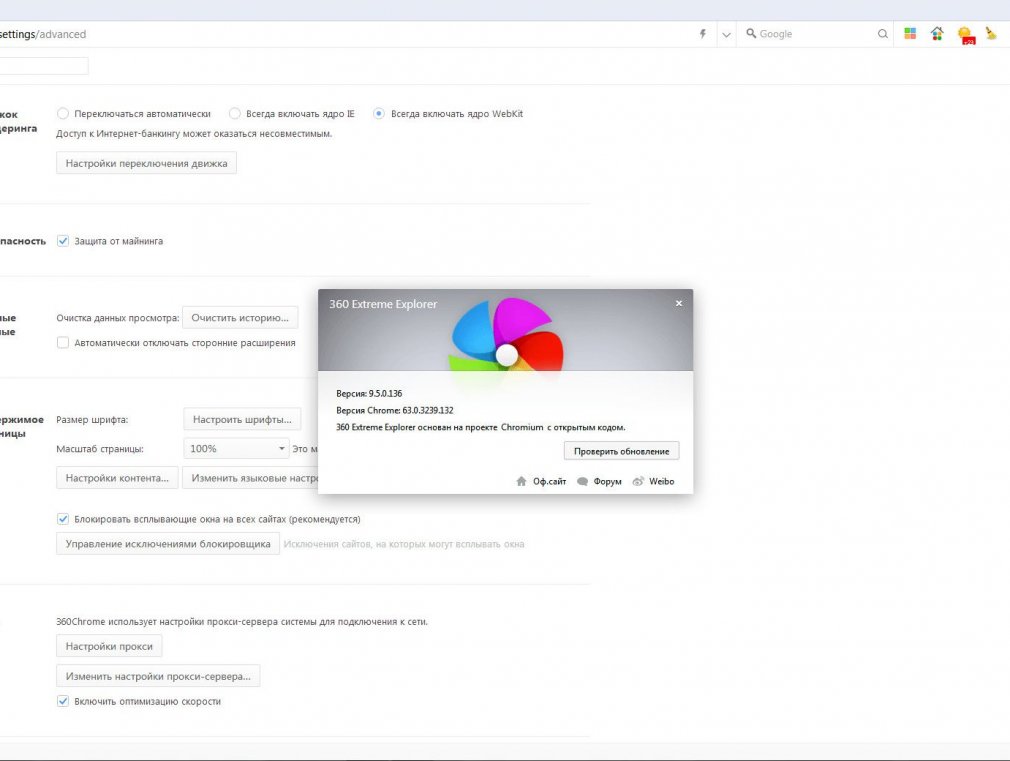The width and height of the screenshot is (1010, 761).
Task: Select 'Переключаться автоматически' radio option
Action: pos(62,113)
